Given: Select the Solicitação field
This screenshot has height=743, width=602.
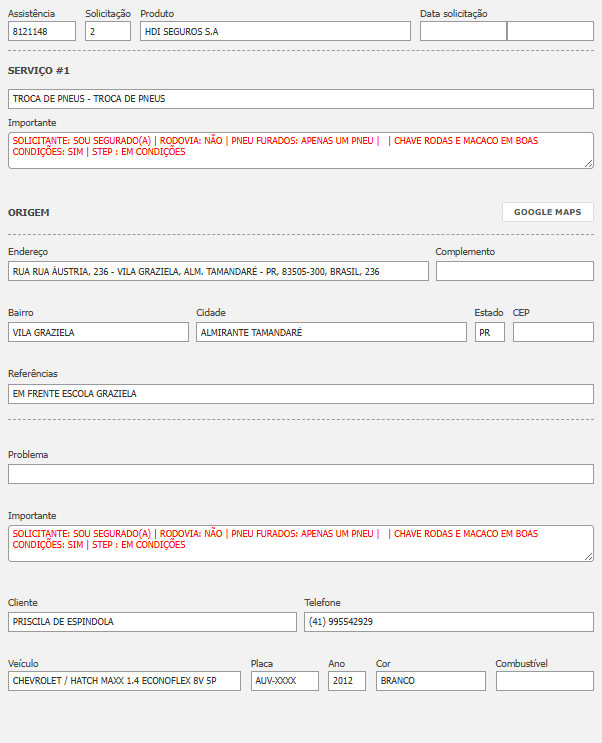Looking at the screenshot, I should tap(108, 32).
